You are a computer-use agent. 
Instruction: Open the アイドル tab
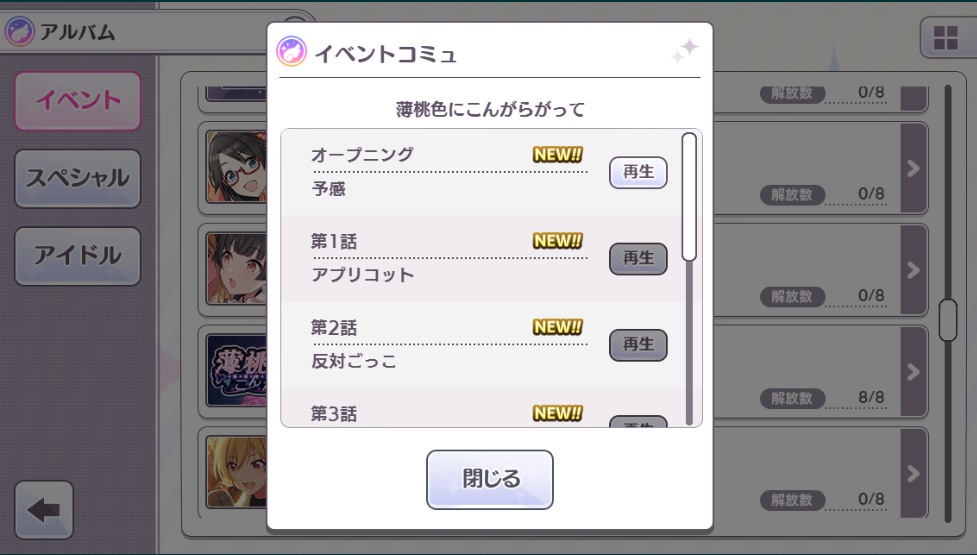pos(78,256)
